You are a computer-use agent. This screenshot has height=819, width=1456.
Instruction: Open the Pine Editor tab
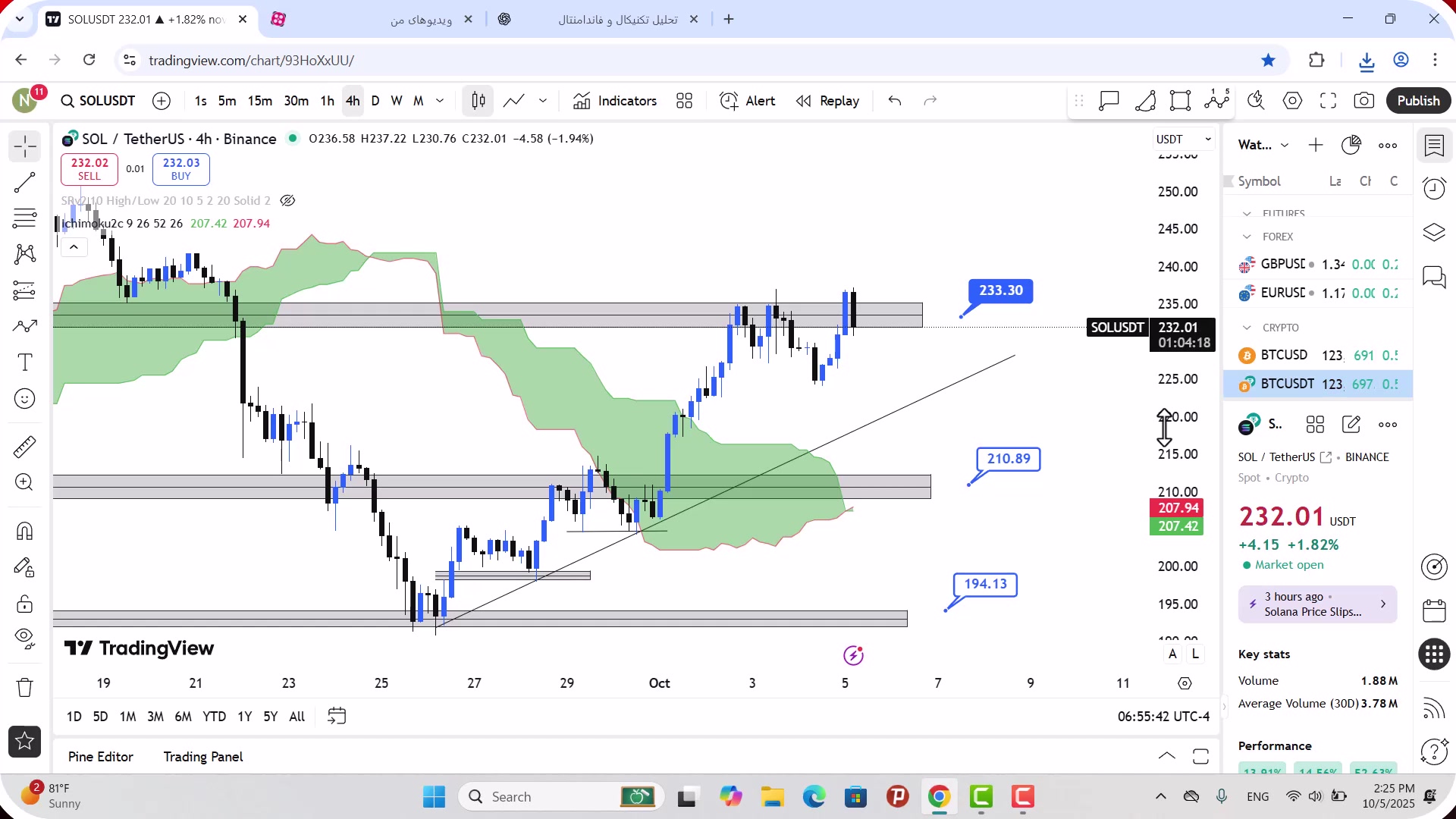click(101, 757)
